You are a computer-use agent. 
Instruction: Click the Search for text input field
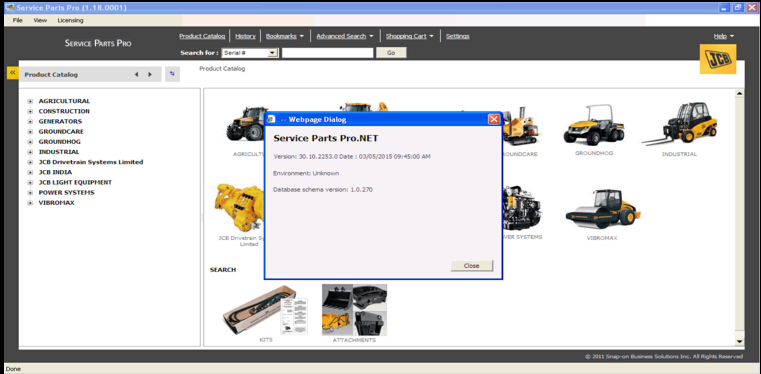point(328,53)
